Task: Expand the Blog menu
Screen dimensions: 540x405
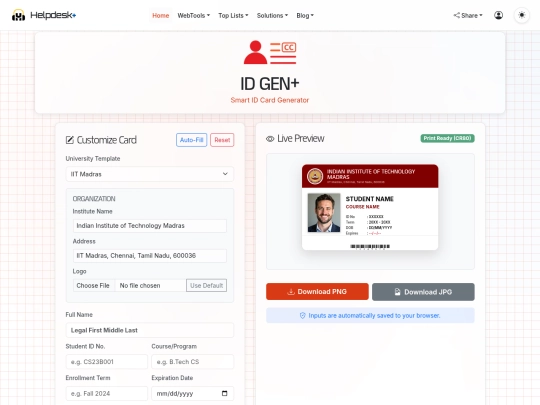Action: (305, 15)
